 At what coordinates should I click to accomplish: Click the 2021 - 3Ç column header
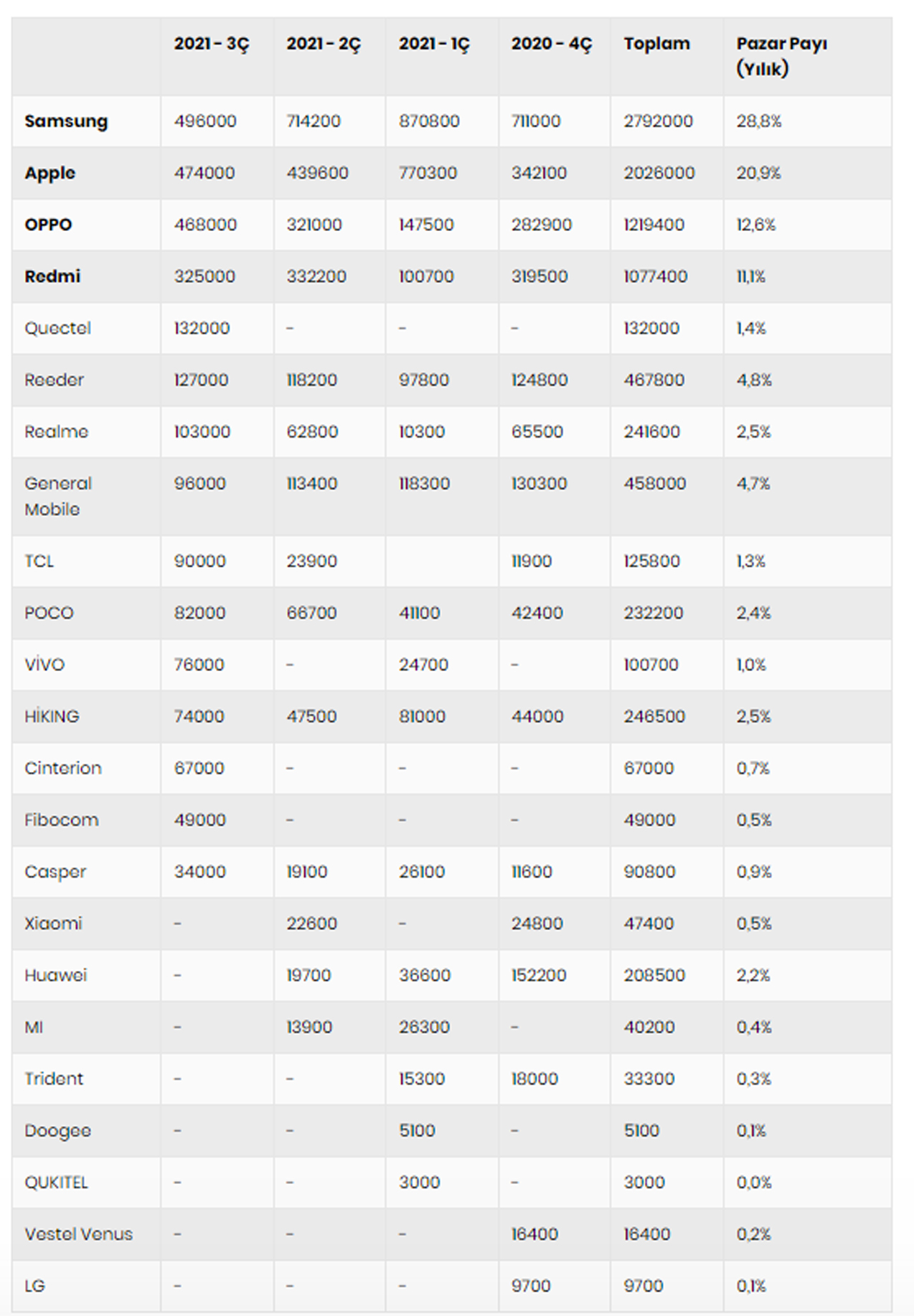pyautogui.click(x=211, y=44)
